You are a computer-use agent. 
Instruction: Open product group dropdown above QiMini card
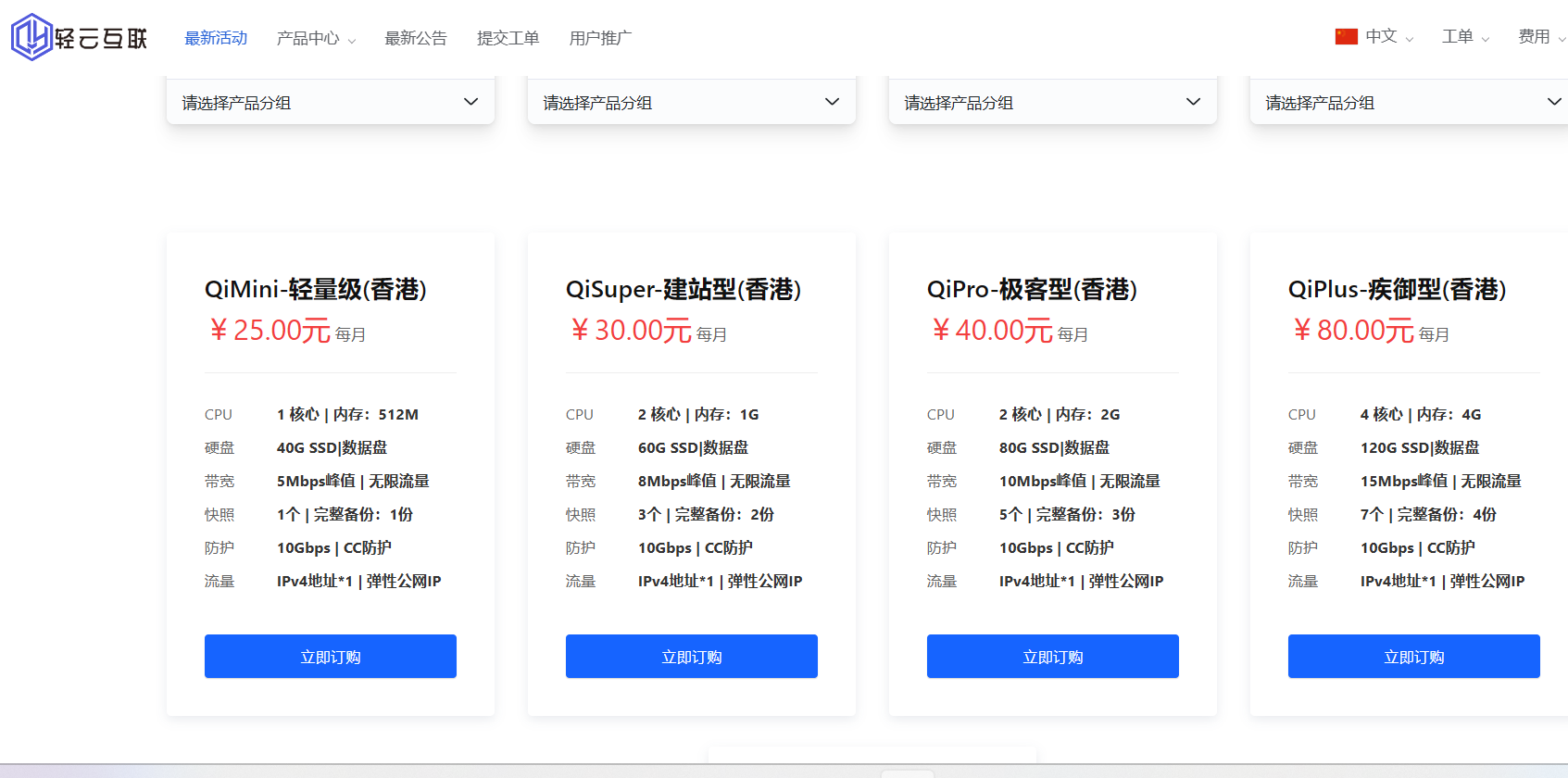331,102
